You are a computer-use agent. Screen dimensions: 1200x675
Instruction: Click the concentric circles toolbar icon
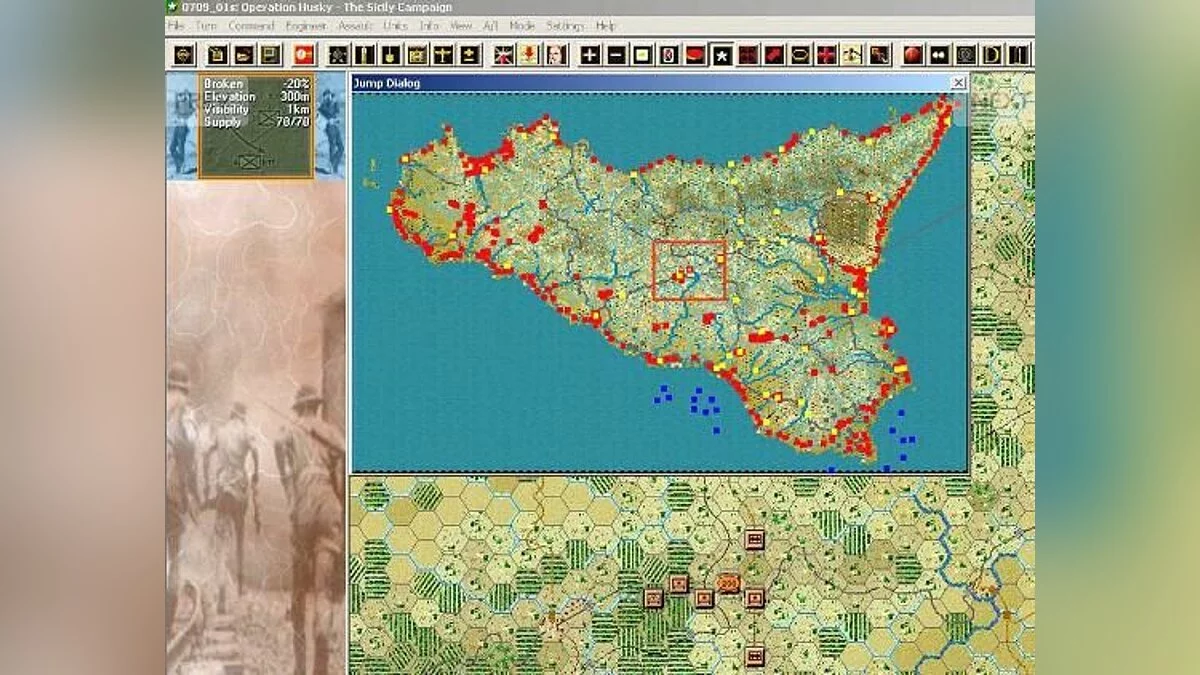(965, 54)
